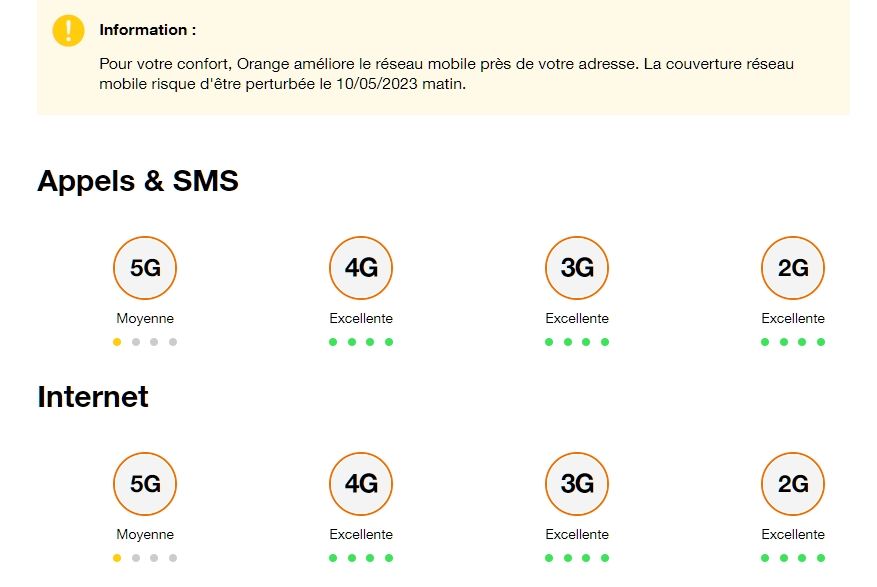Click the rating dots under 5G Moyenne
This screenshot has width=877, height=587.
pyautogui.click(x=144, y=341)
